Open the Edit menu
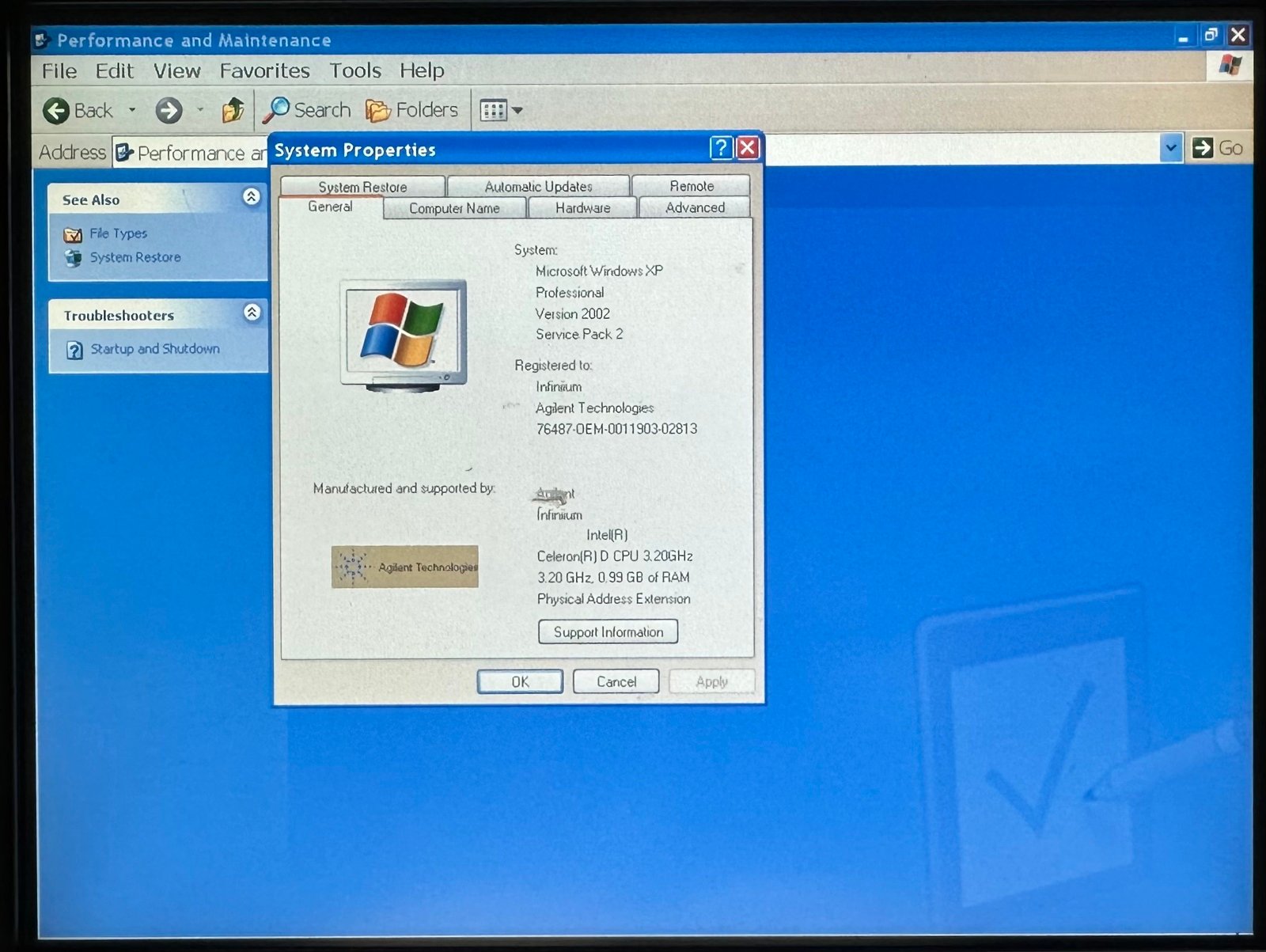The height and width of the screenshot is (952, 1266). pyautogui.click(x=115, y=71)
